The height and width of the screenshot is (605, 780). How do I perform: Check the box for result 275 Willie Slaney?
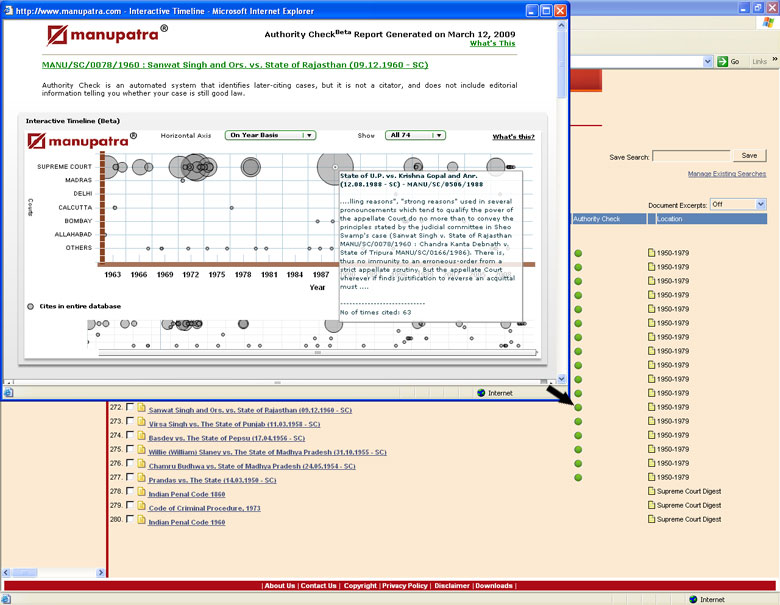(x=130, y=449)
